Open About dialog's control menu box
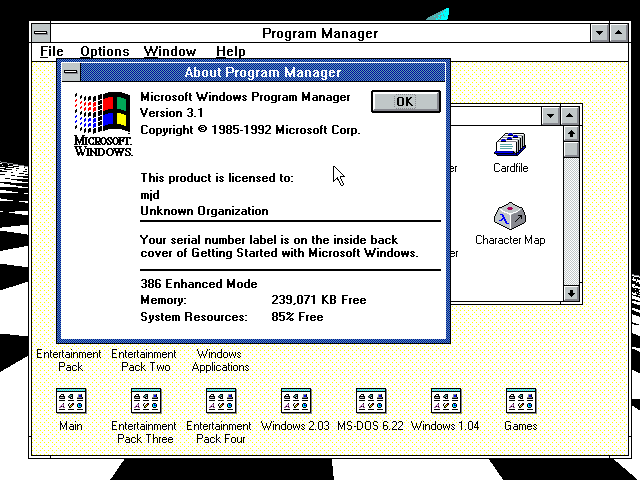Screen dimensions: 640x480 [71, 72]
